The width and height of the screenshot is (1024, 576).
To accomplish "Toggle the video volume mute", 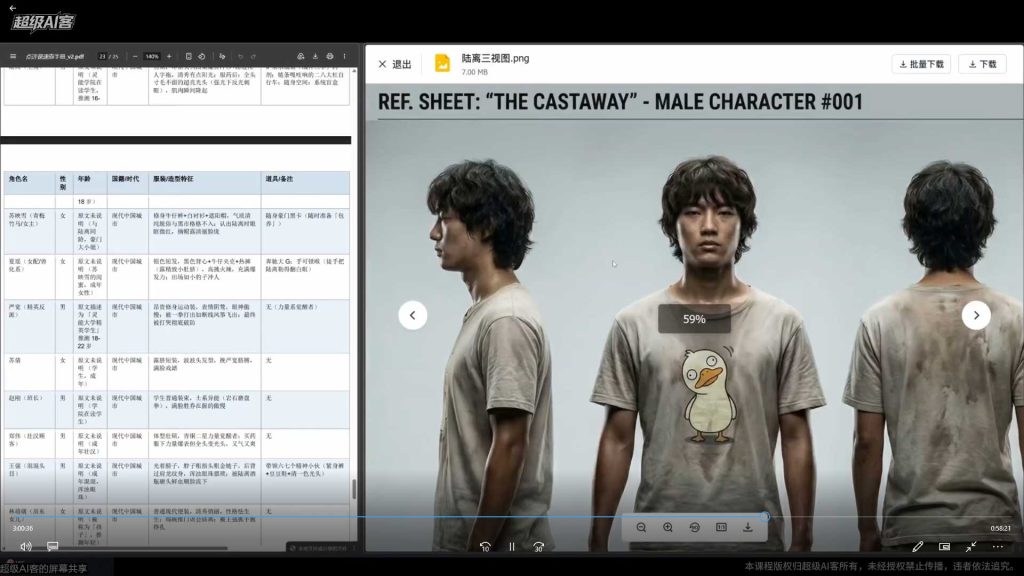I will 25,546.
